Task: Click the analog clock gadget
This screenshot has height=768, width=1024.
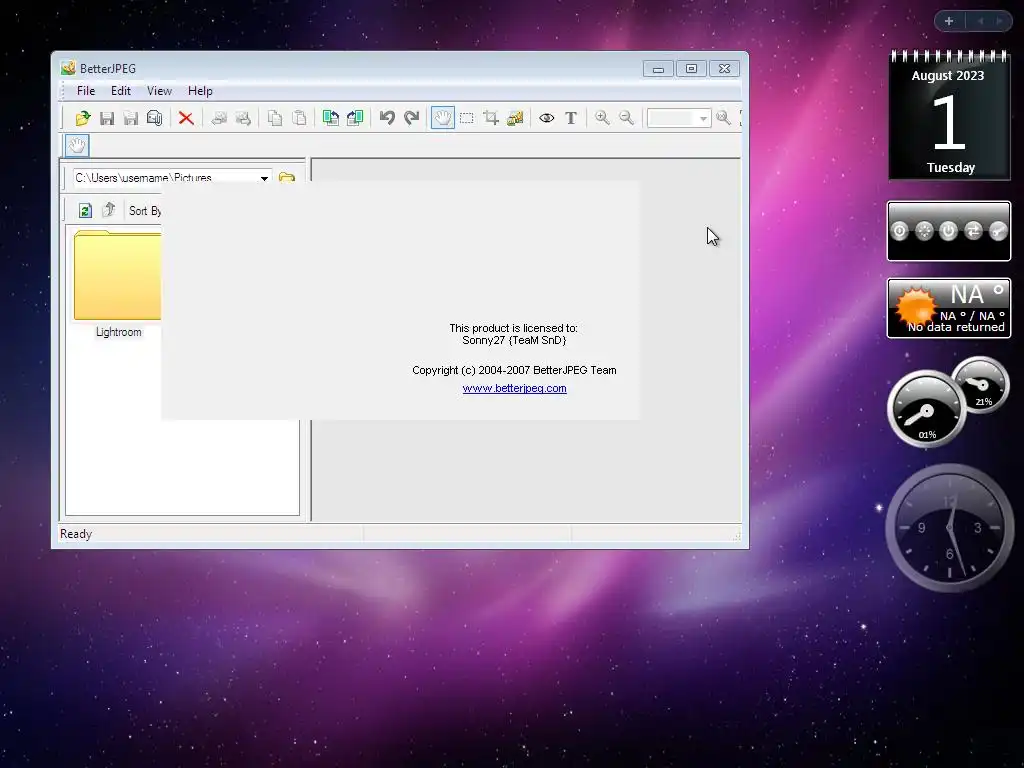Action: tap(949, 528)
